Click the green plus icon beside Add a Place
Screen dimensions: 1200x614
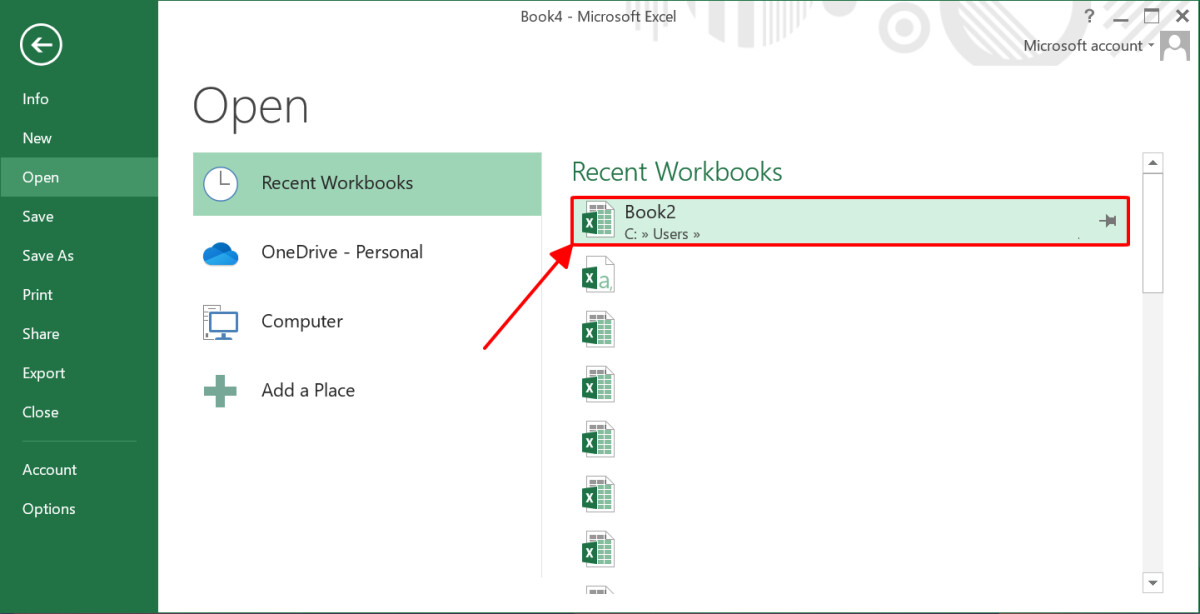pos(220,390)
